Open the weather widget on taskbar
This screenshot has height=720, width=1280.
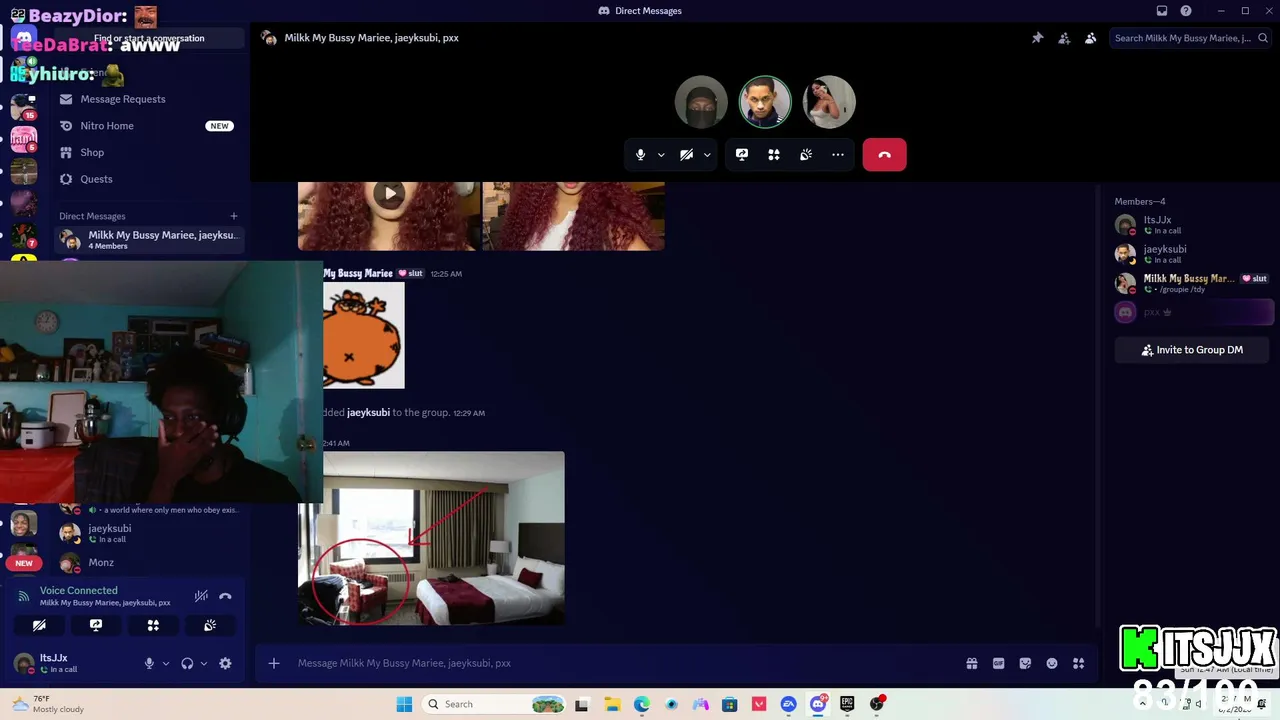47,704
